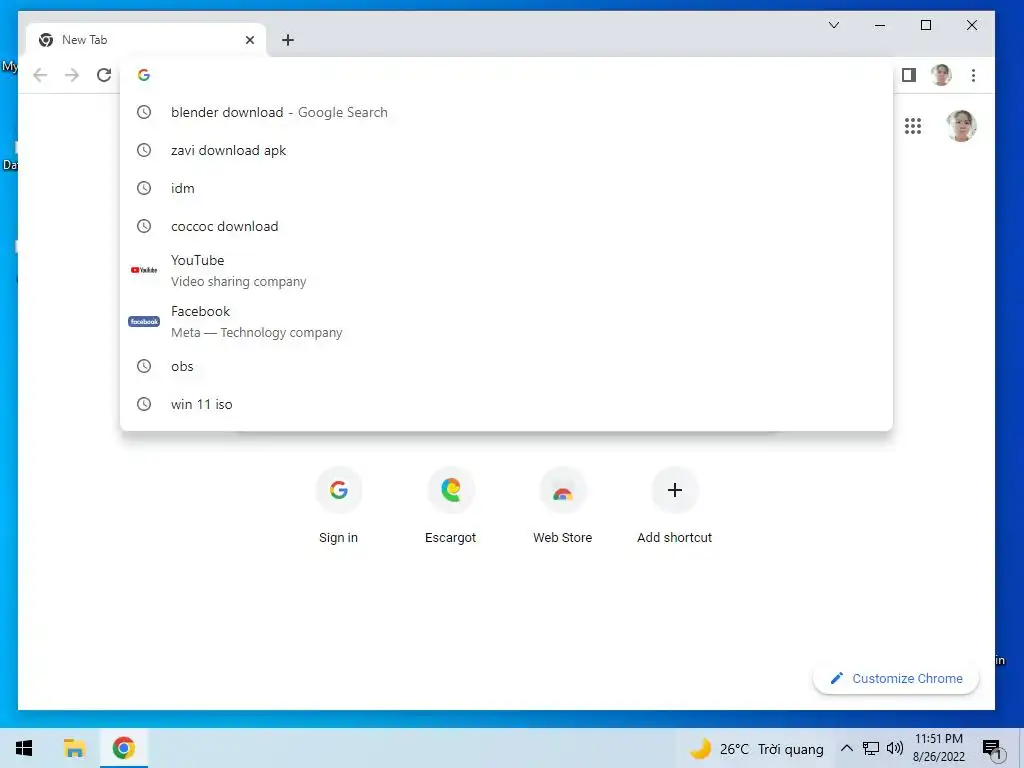Choose the Facebook suggestion
The width and height of the screenshot is (1024, 768).
[x=506, y=321]
